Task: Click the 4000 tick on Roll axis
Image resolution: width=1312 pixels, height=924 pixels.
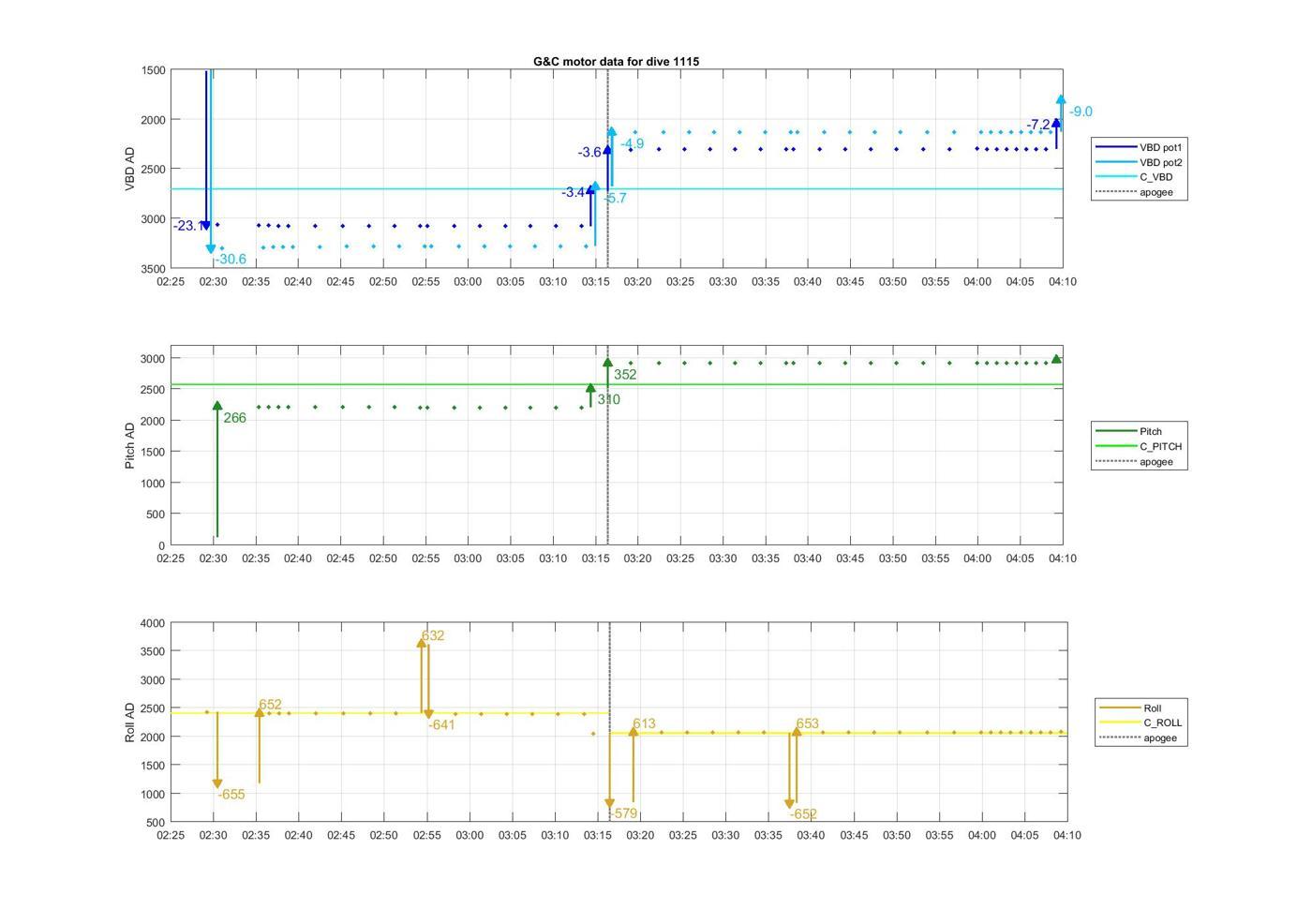Action: point(155,623)
